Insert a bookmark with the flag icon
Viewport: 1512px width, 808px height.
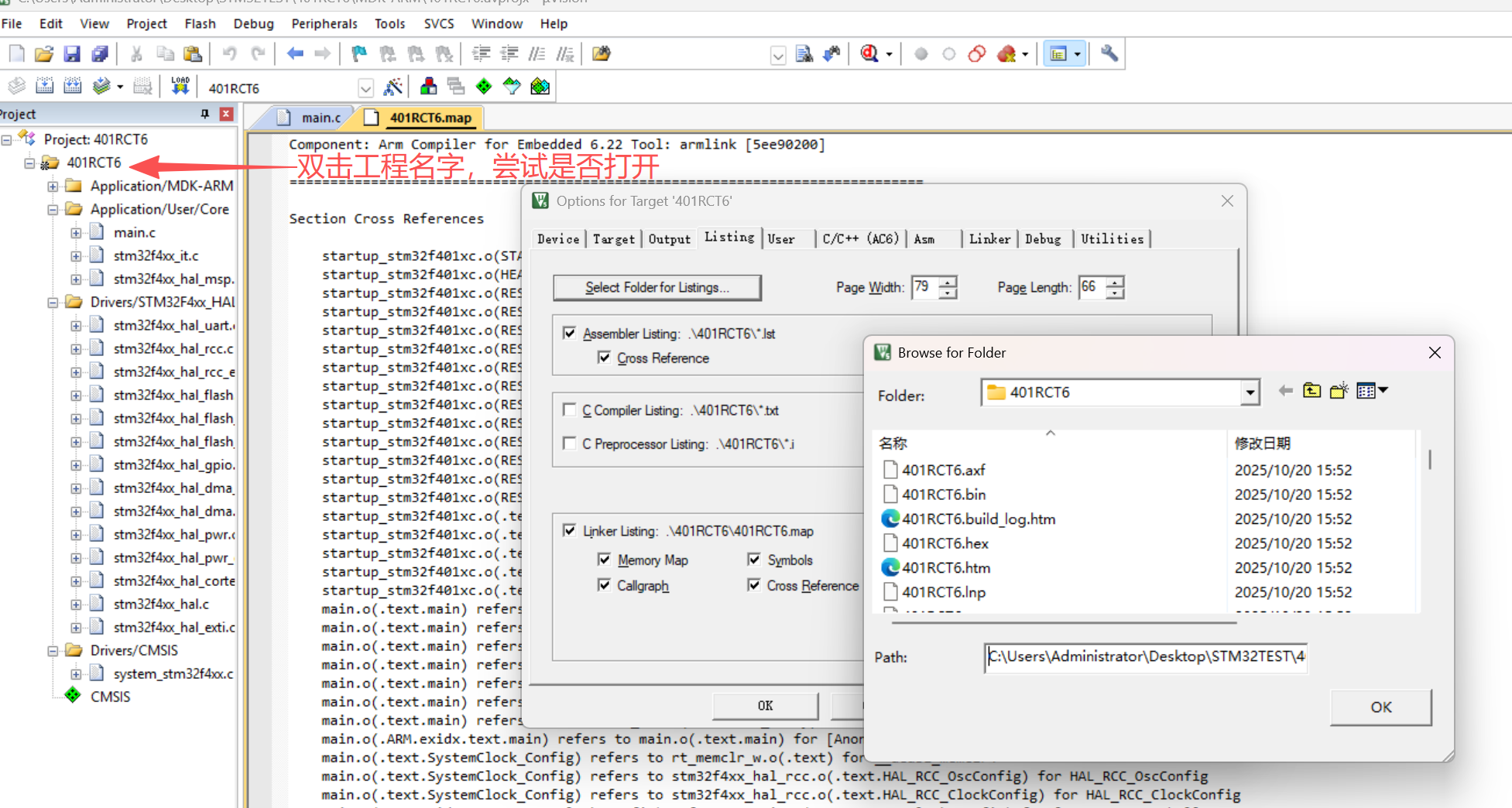click(359, 53)
